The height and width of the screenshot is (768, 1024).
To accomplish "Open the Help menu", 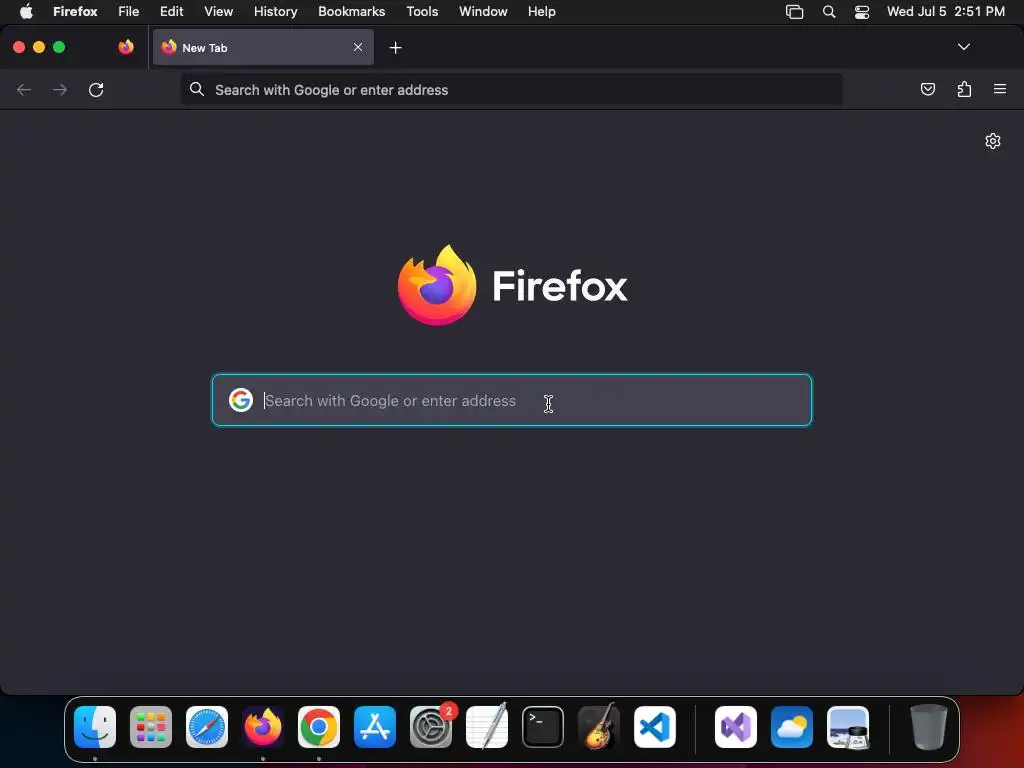I will pos(541,11).
